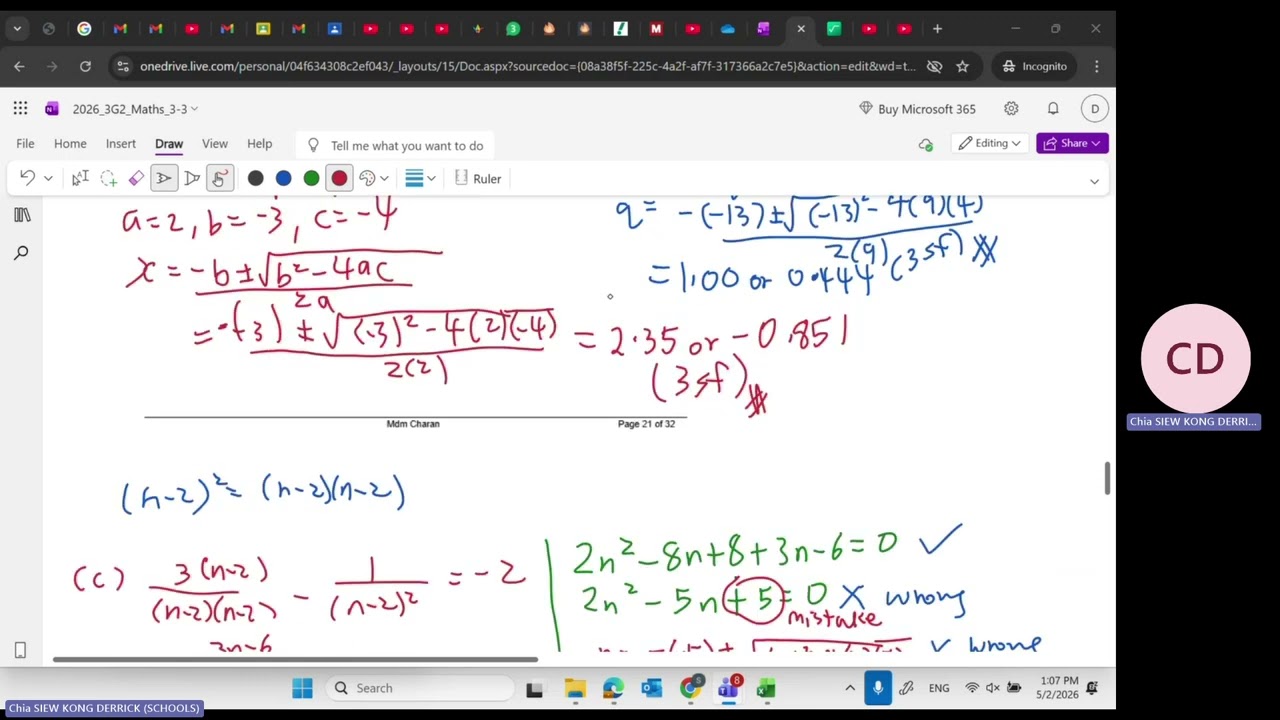Expand the ribbon display options chevron
This screenshot has height=720, width=1280.
point(1094,181)
